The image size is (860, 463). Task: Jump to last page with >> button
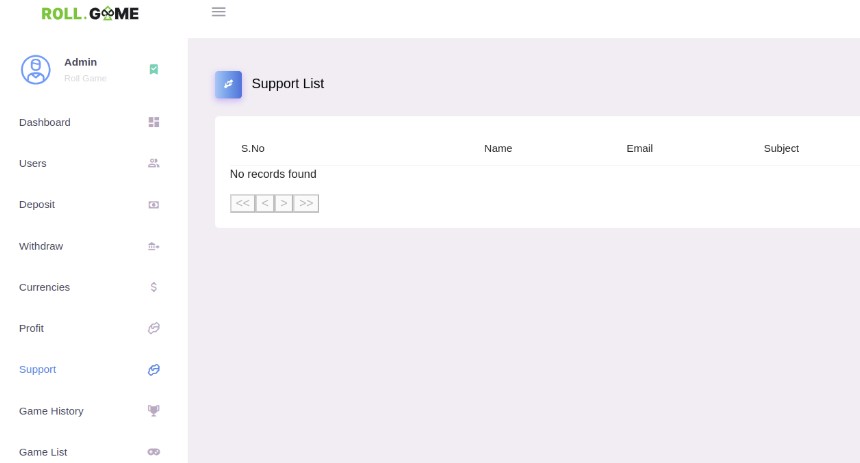click(306, 203)
